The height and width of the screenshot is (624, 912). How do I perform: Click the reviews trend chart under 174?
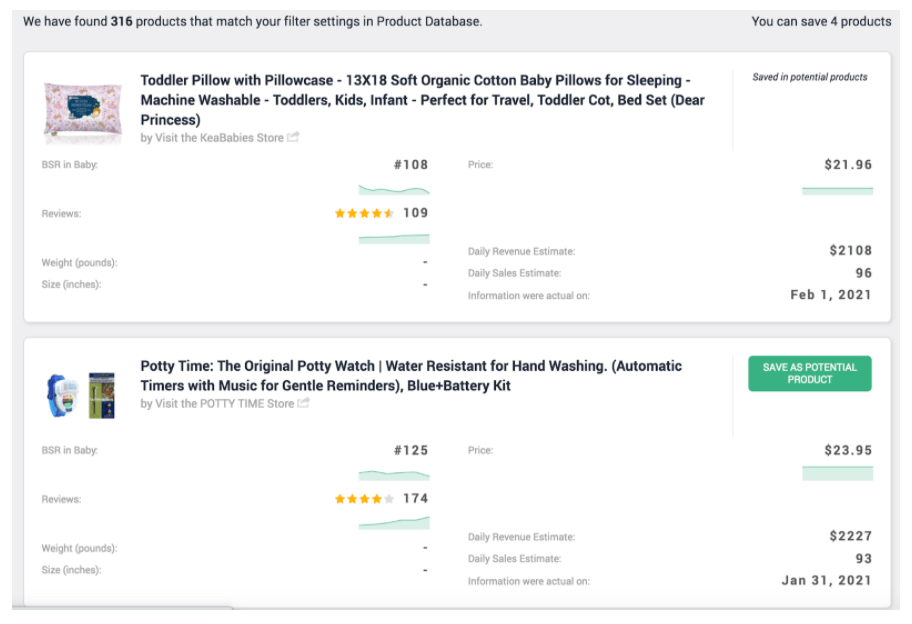click(x=394, y=523)
